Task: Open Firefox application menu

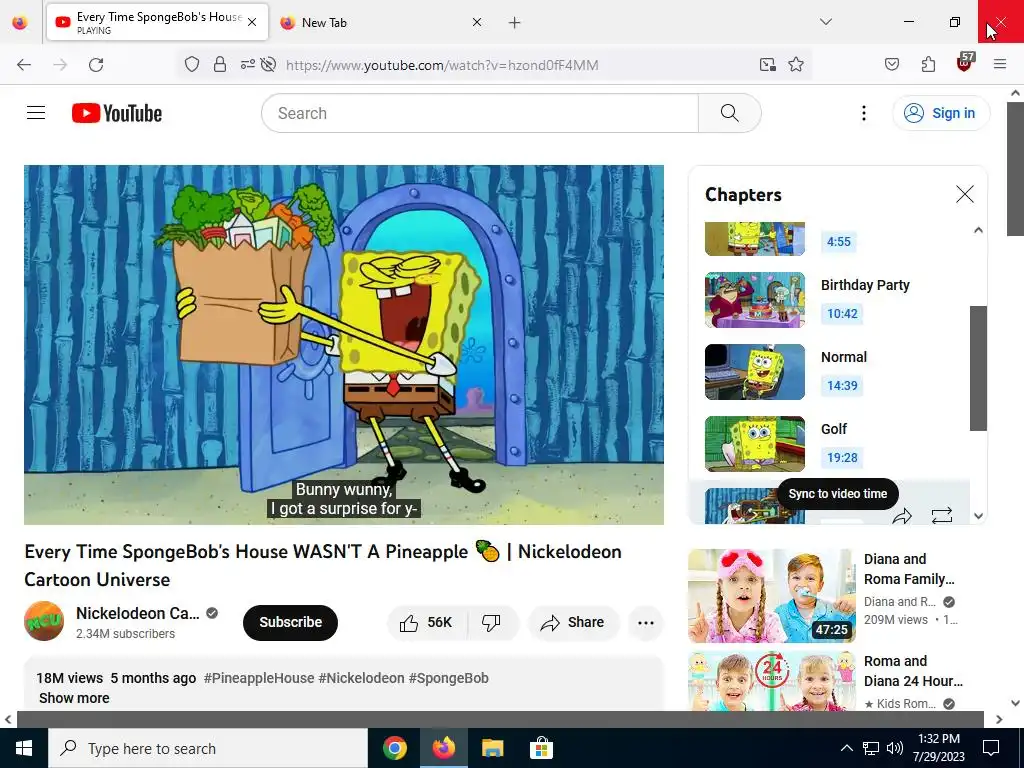Action: (1000, 65)
